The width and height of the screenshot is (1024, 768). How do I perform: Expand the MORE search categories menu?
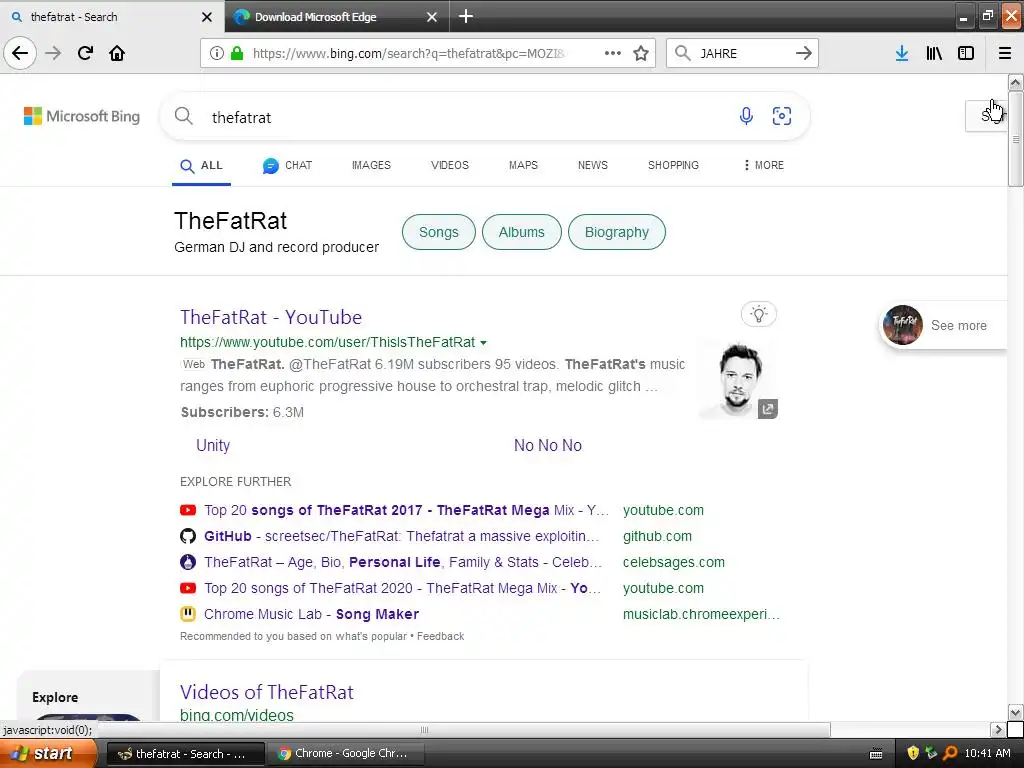[x=763, y=165]
